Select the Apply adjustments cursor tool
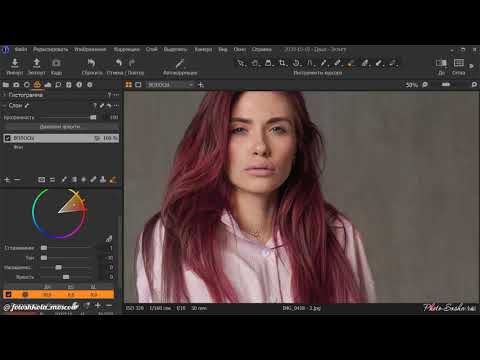Screen dimensions: 480x360 point(365,63)
